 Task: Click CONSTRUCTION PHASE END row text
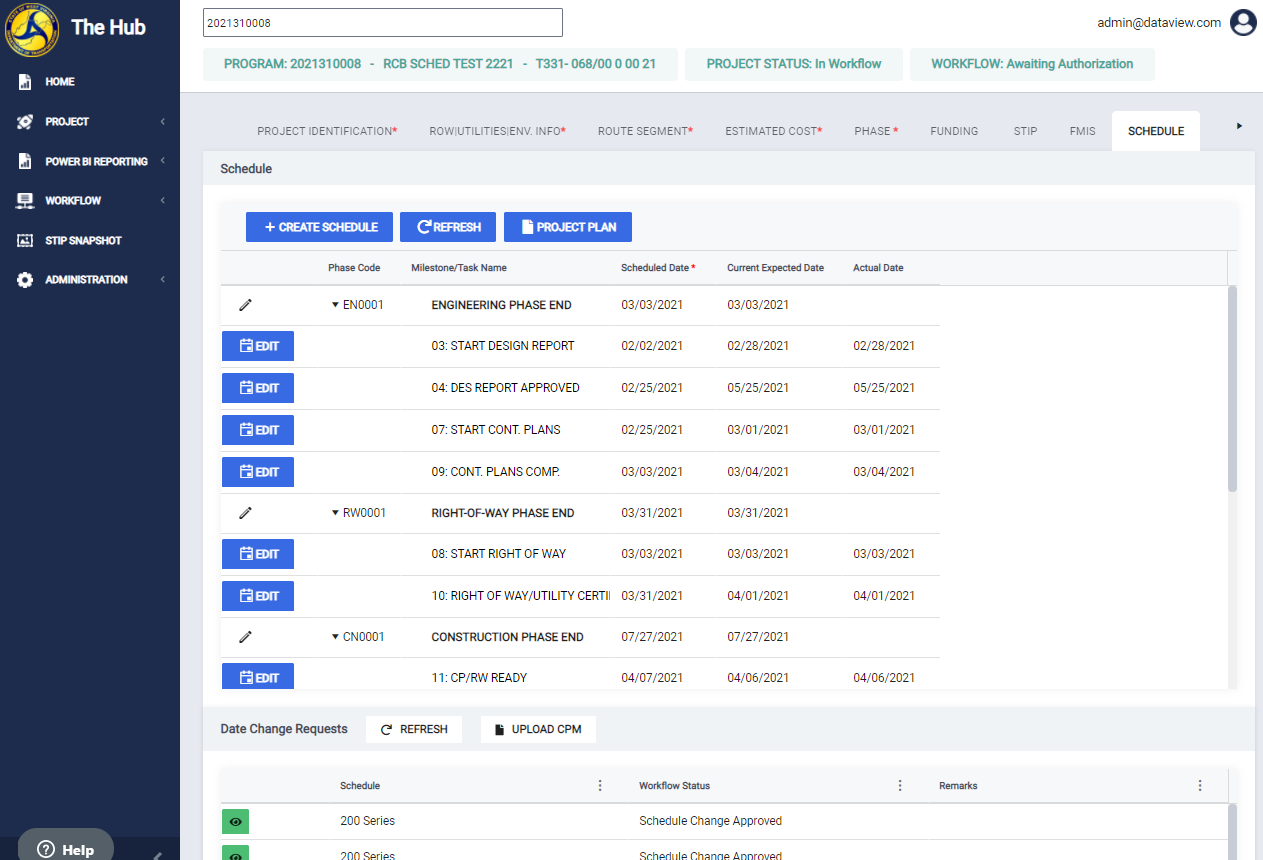507,637
